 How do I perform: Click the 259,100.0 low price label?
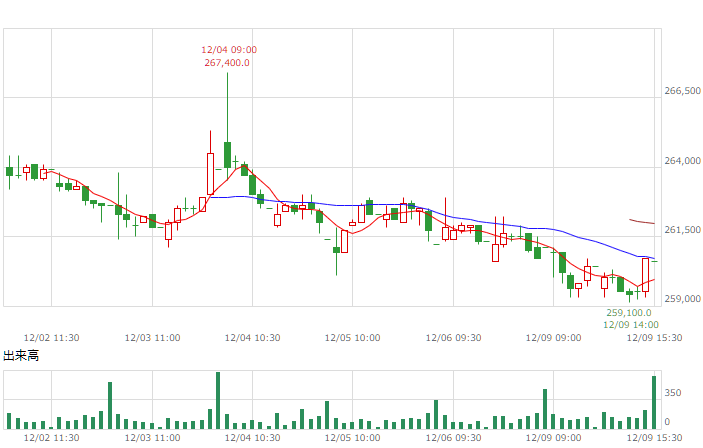tap(629, 313)
